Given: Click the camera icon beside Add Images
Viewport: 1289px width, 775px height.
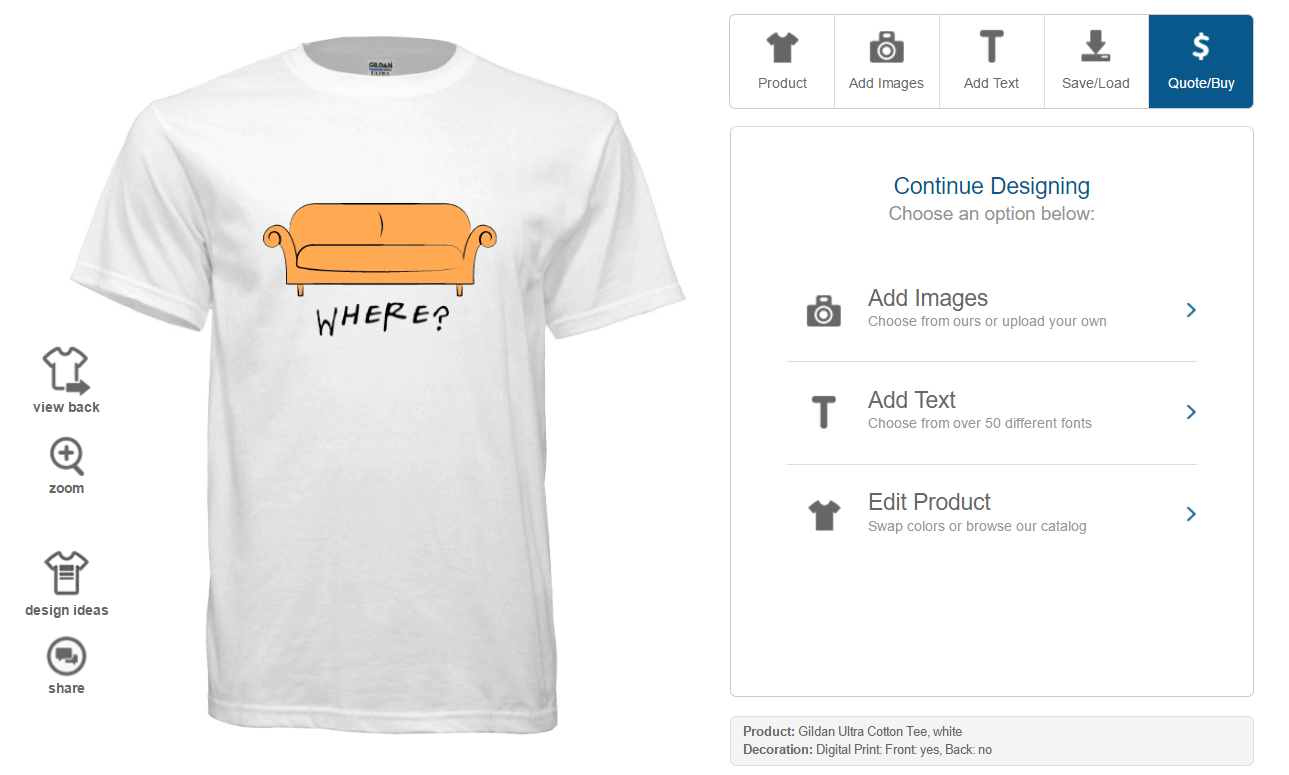Looking at the screenshot, I should click(x=824, y=310).
